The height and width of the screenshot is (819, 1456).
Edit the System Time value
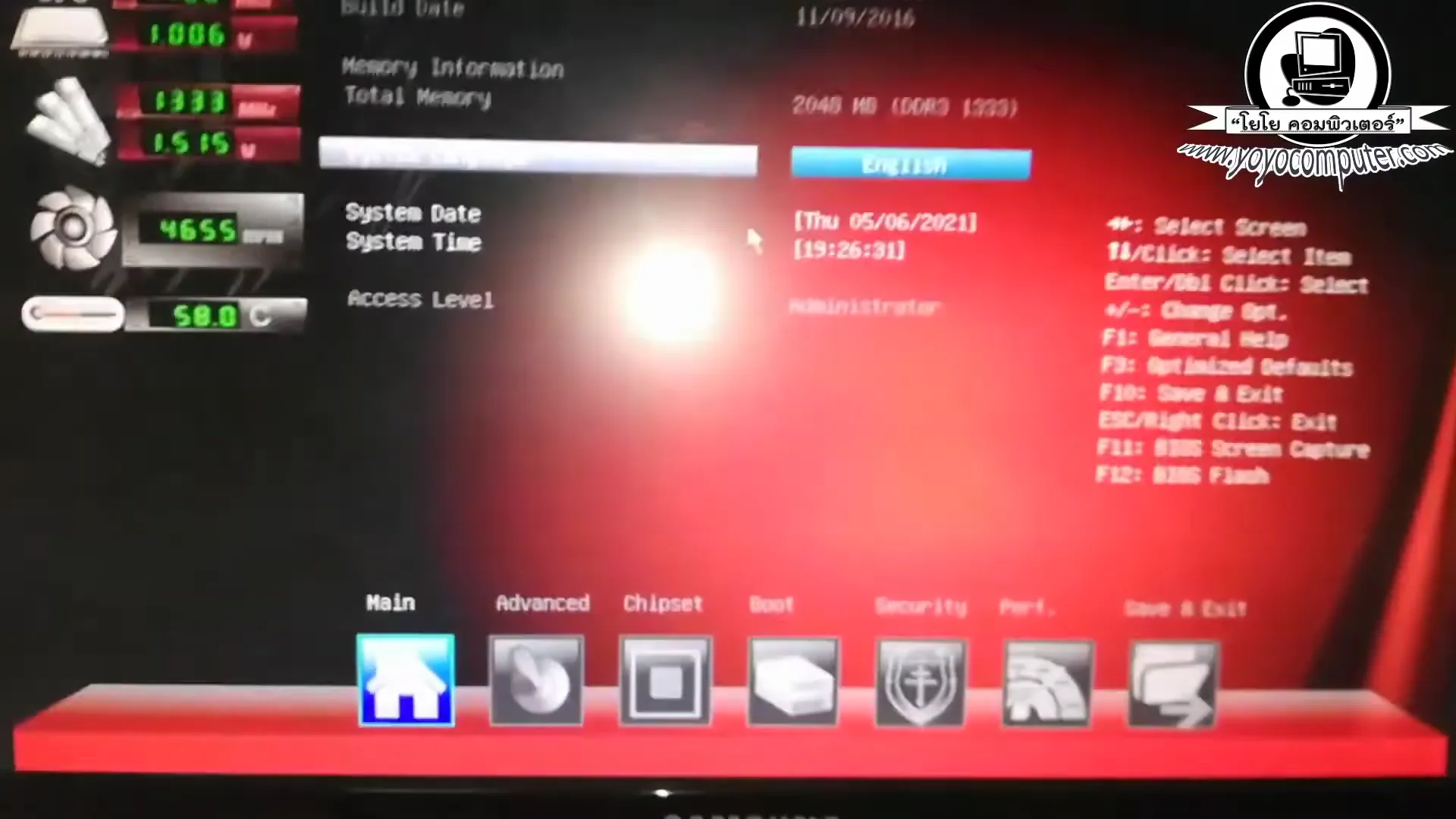849,250
